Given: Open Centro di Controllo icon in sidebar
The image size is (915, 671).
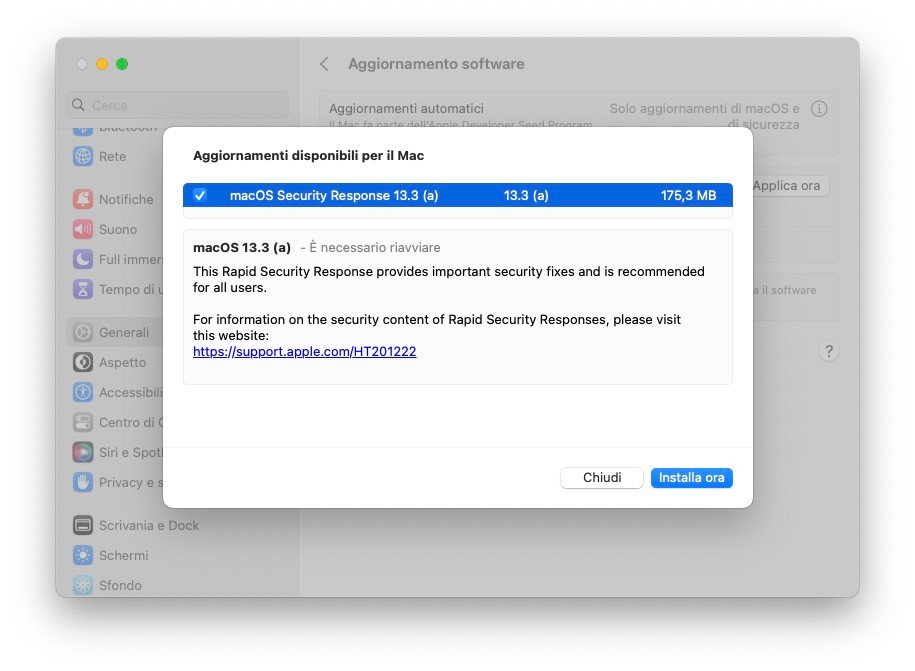Looking at the screenshot, I should (83, 422).
